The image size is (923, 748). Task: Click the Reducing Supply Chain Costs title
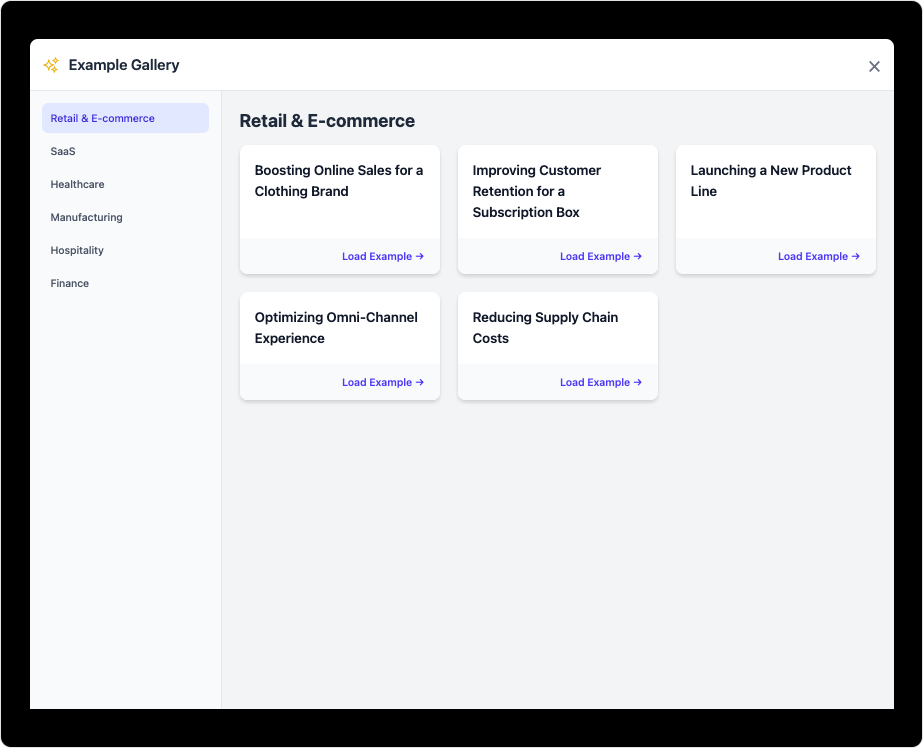[x=545, y=328]
